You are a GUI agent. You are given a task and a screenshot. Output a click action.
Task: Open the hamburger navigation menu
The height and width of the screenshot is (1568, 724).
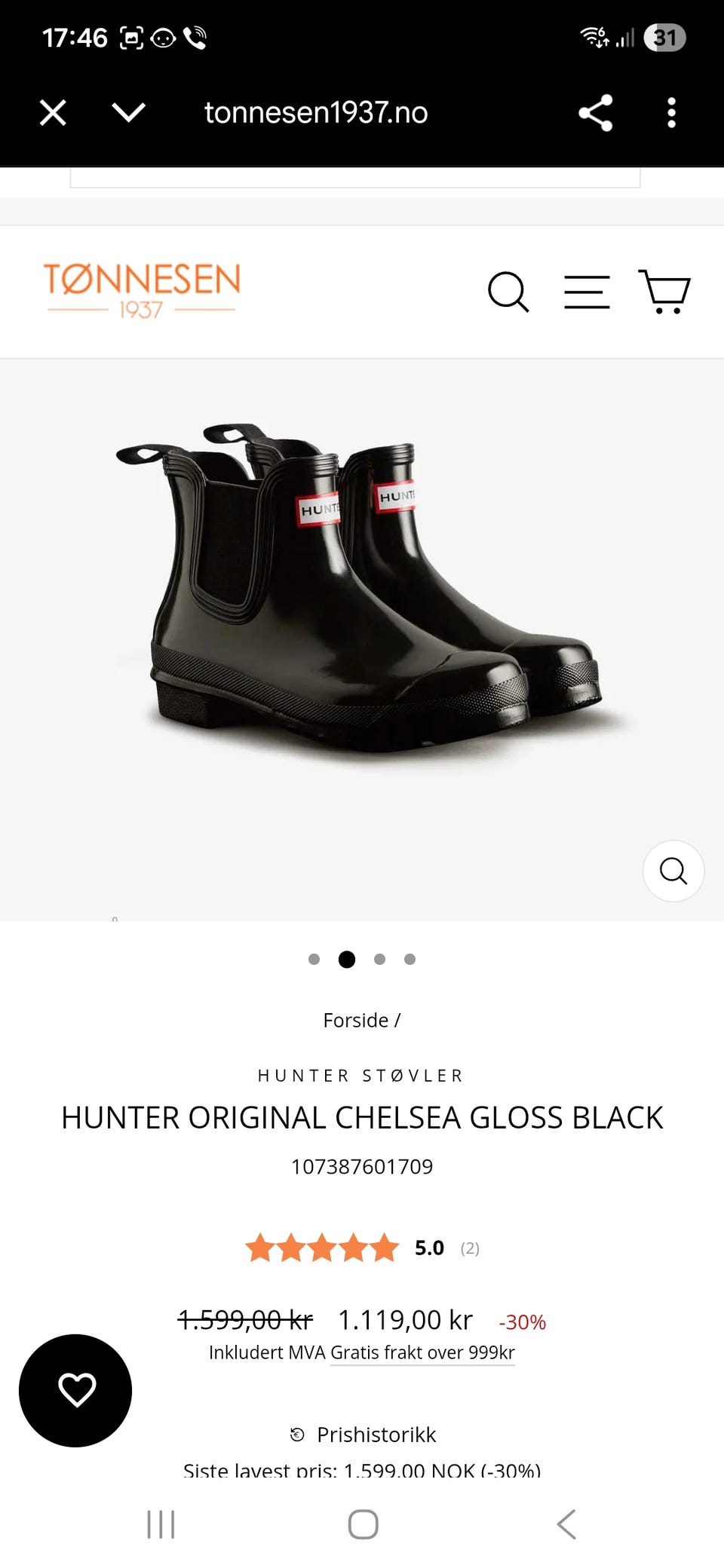click(587, 292)
